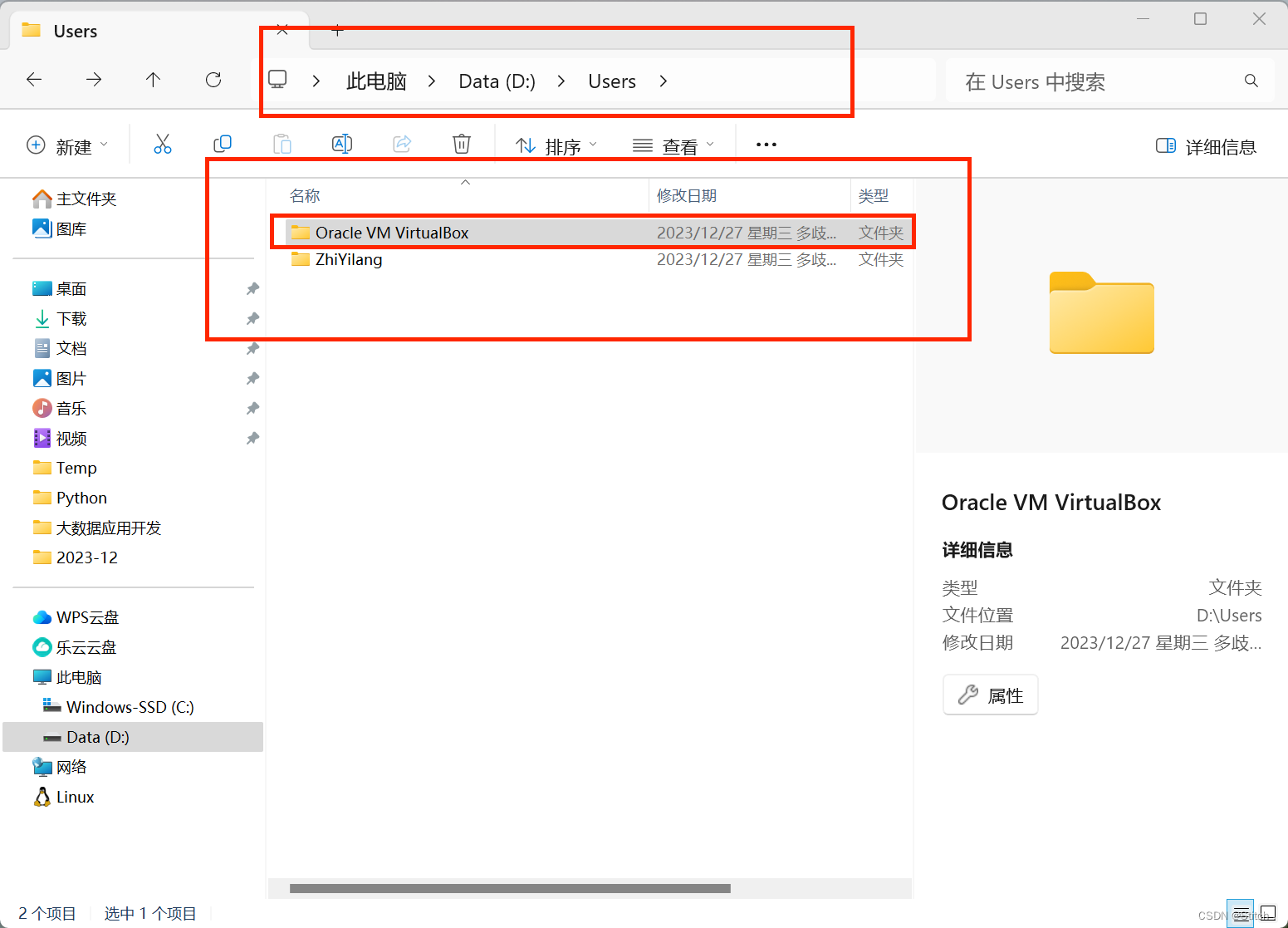
Task: Click the pin icon beside 音乐
Action: pos(252,409)
